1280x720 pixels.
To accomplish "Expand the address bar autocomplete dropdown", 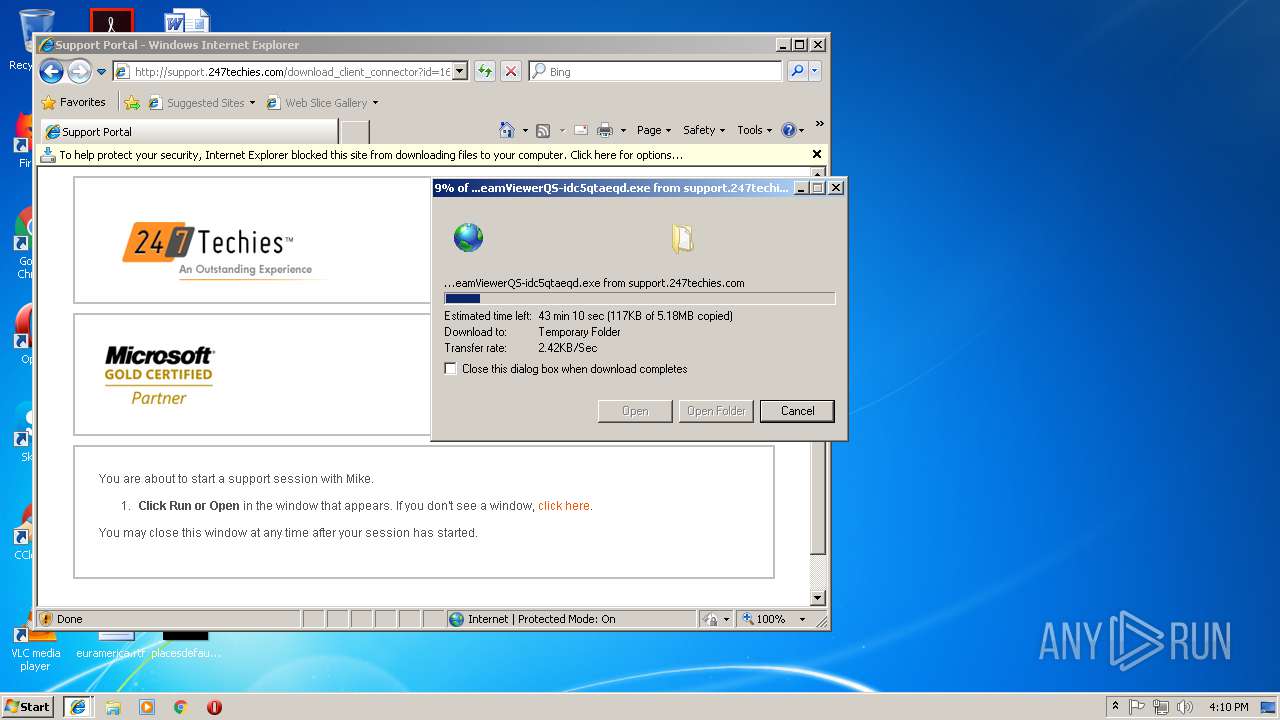I will 460,72.
